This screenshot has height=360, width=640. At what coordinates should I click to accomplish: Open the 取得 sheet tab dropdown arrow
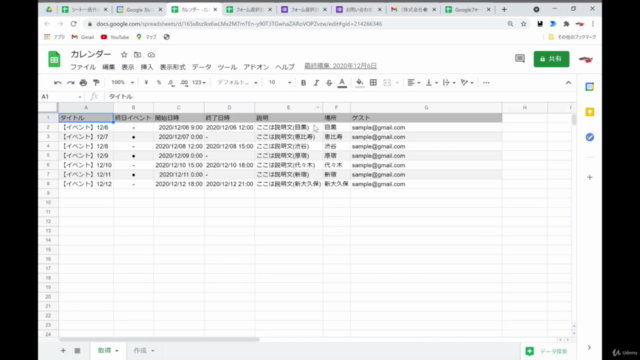click(x=117, y=351)
